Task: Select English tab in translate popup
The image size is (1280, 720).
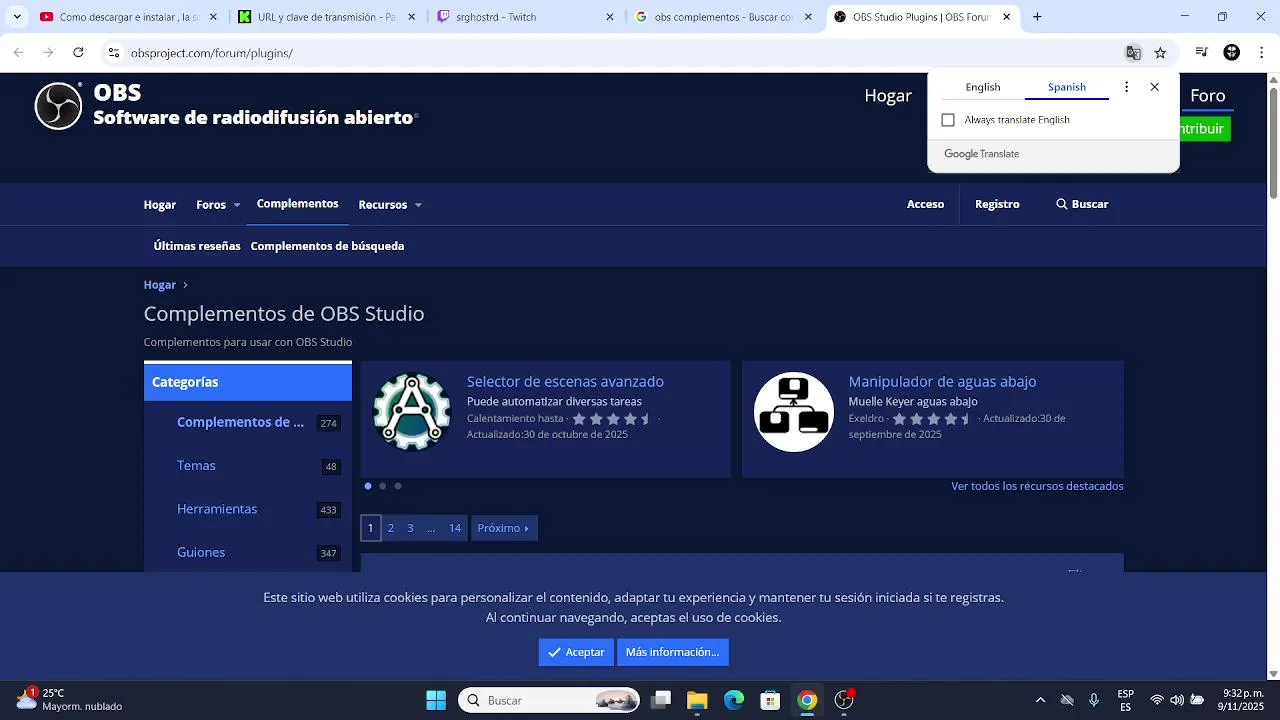Action: pyautogui.click(x=983, y=87)
